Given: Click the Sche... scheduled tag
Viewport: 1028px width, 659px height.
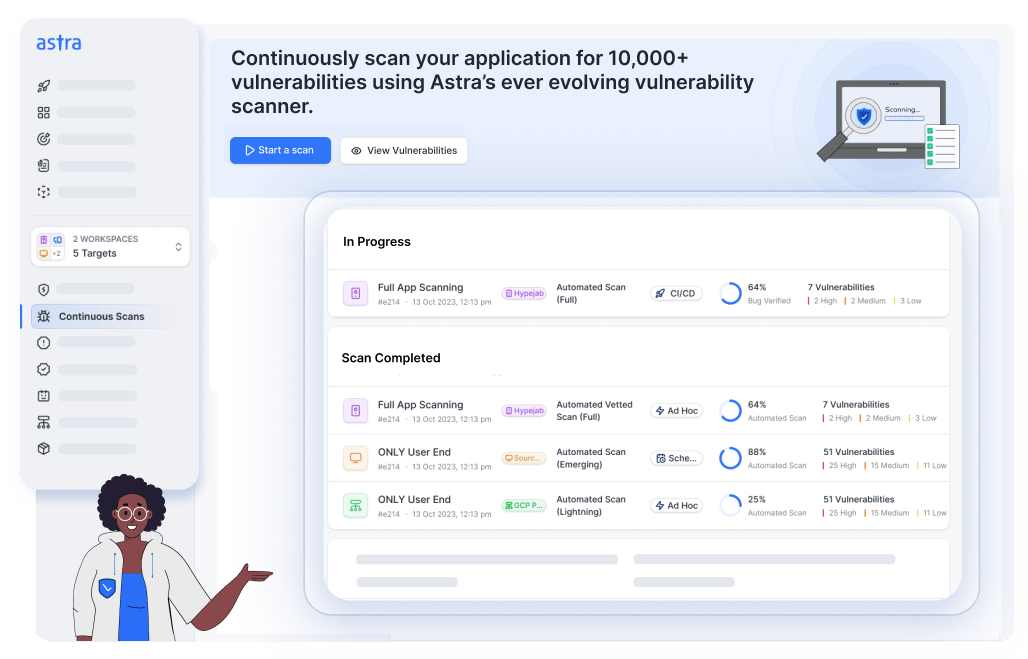Looking at the screenshot, I should coord(676,458).
